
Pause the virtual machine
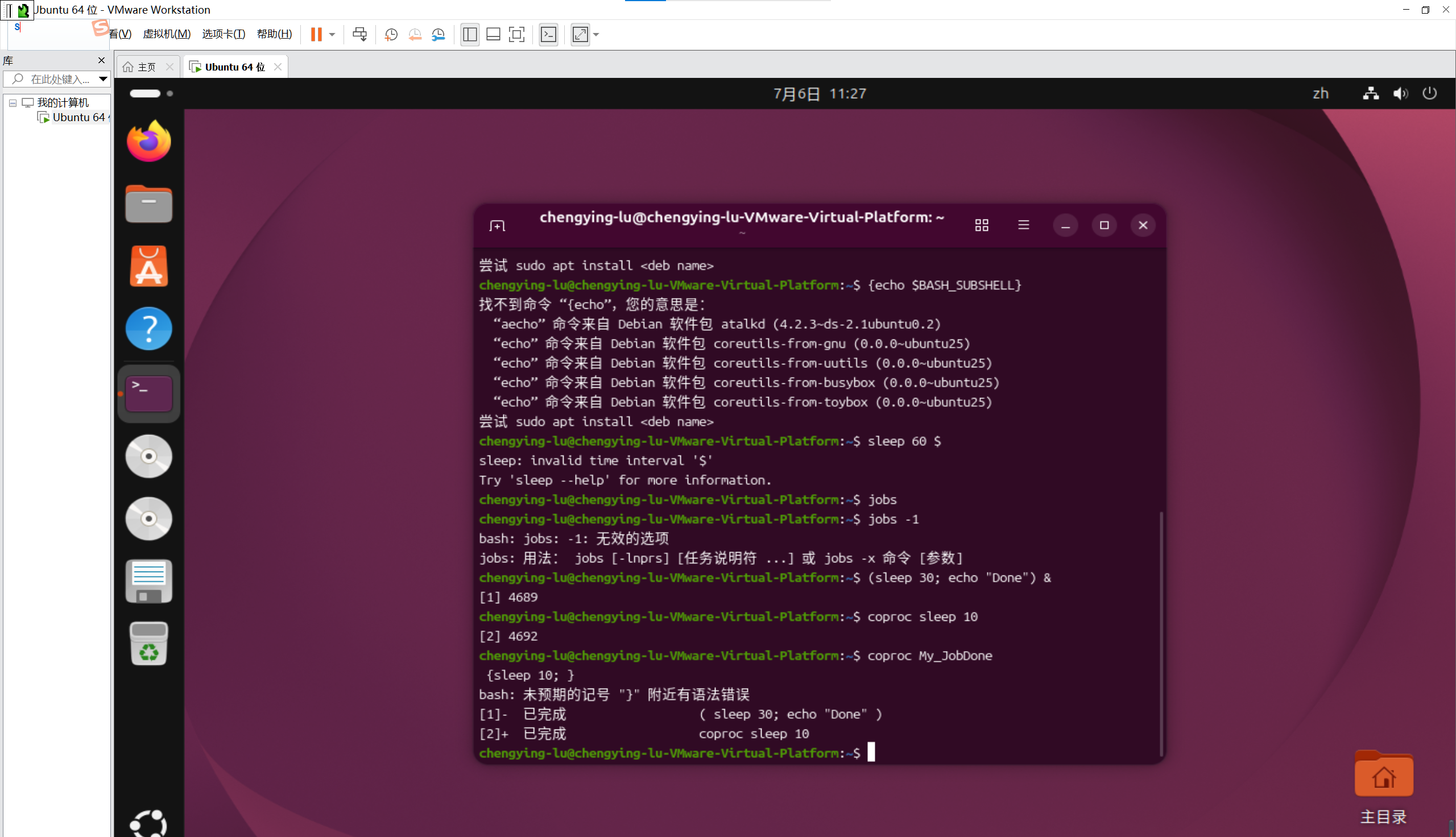tap(316, 35)
